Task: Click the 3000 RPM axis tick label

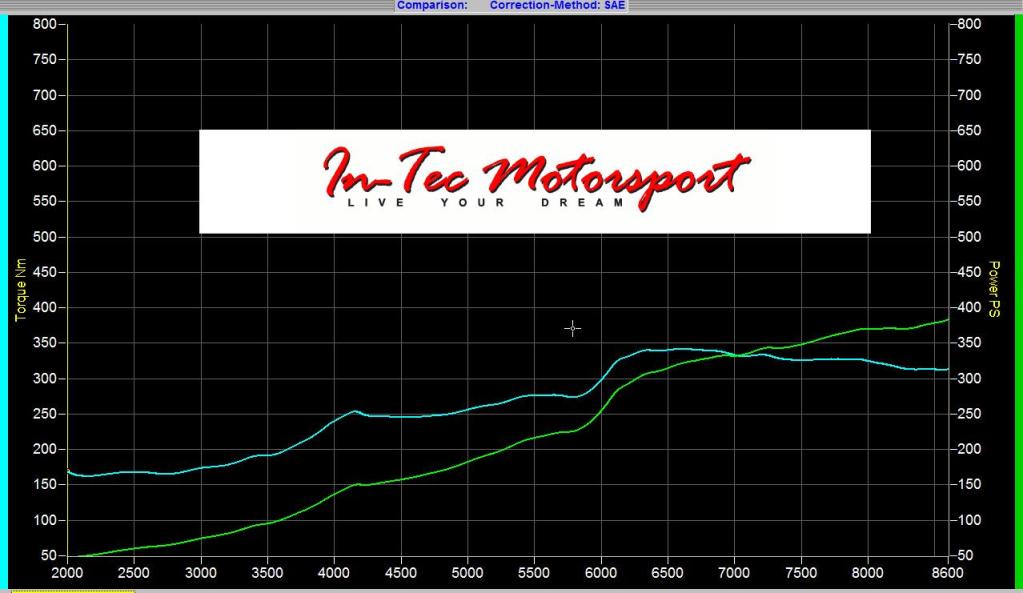Action: pos(201,573)
